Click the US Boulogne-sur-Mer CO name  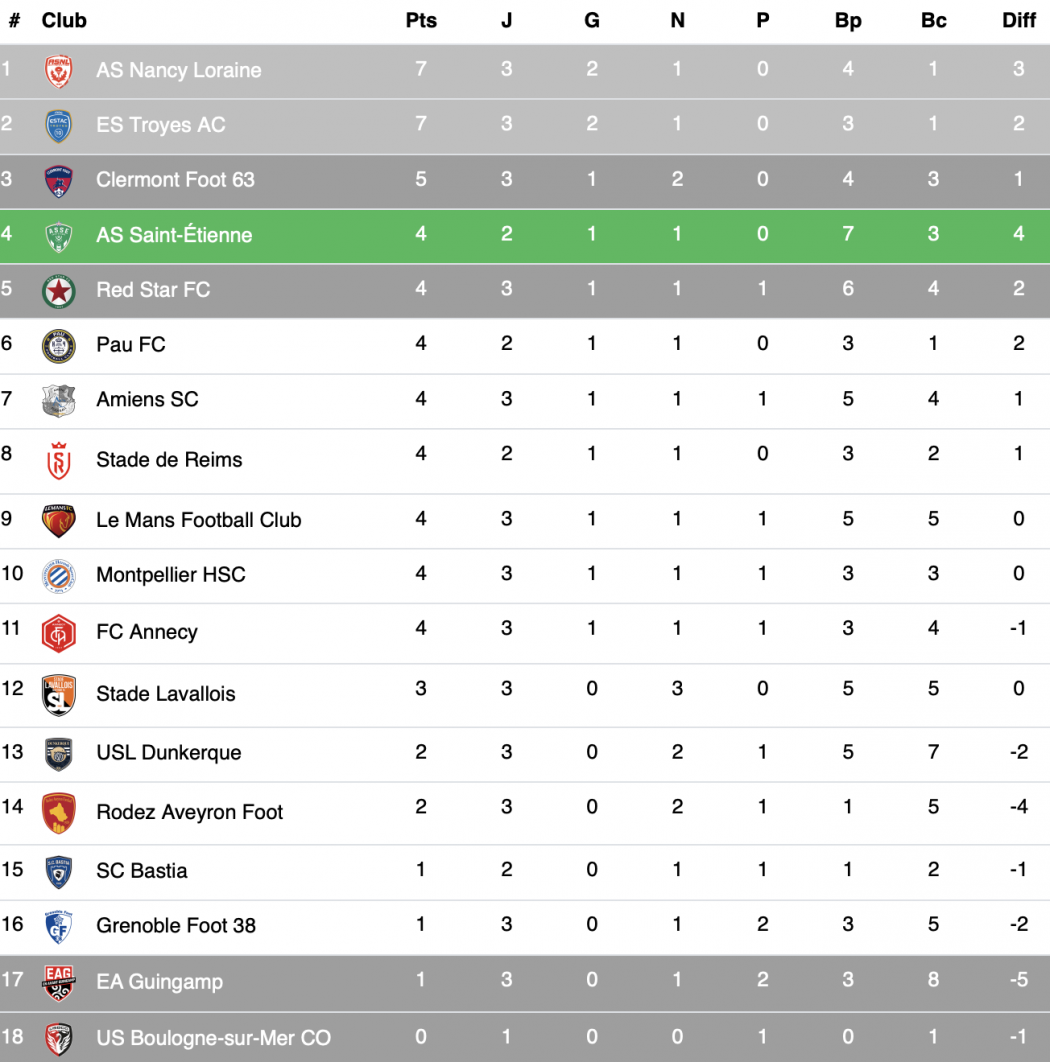(x=213, y=1038)
